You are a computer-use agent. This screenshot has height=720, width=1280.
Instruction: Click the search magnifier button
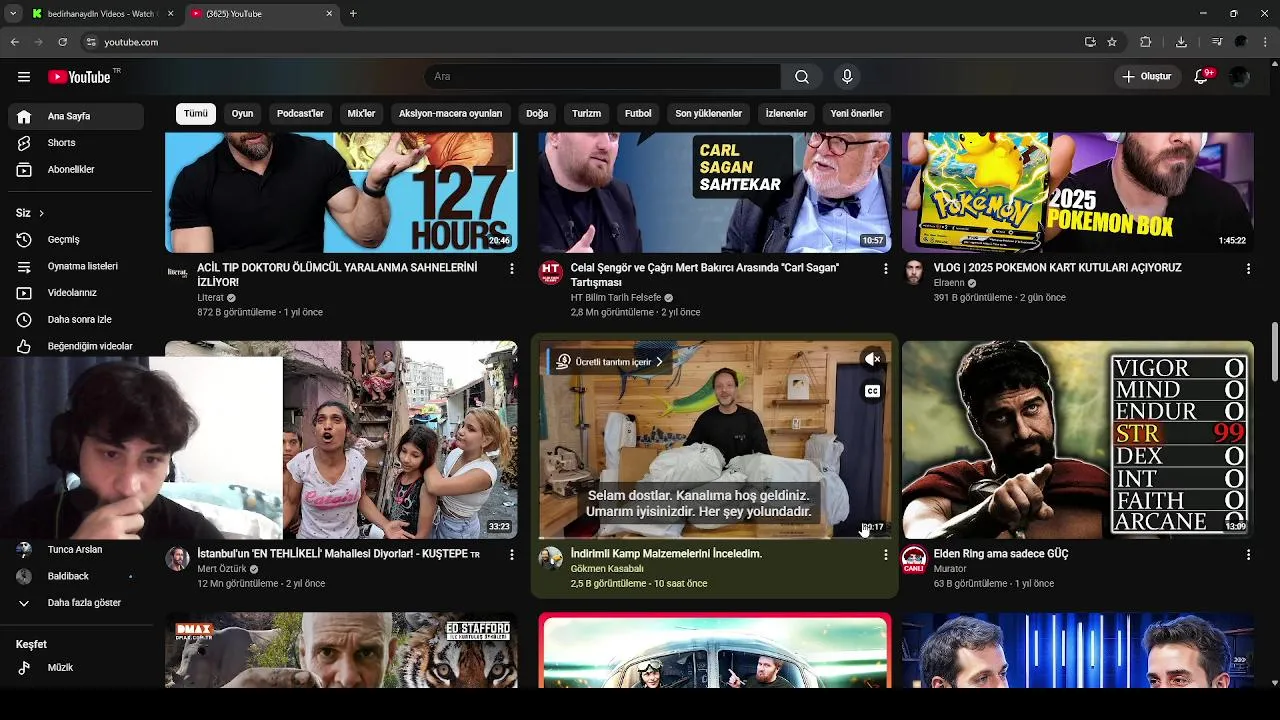802,77
